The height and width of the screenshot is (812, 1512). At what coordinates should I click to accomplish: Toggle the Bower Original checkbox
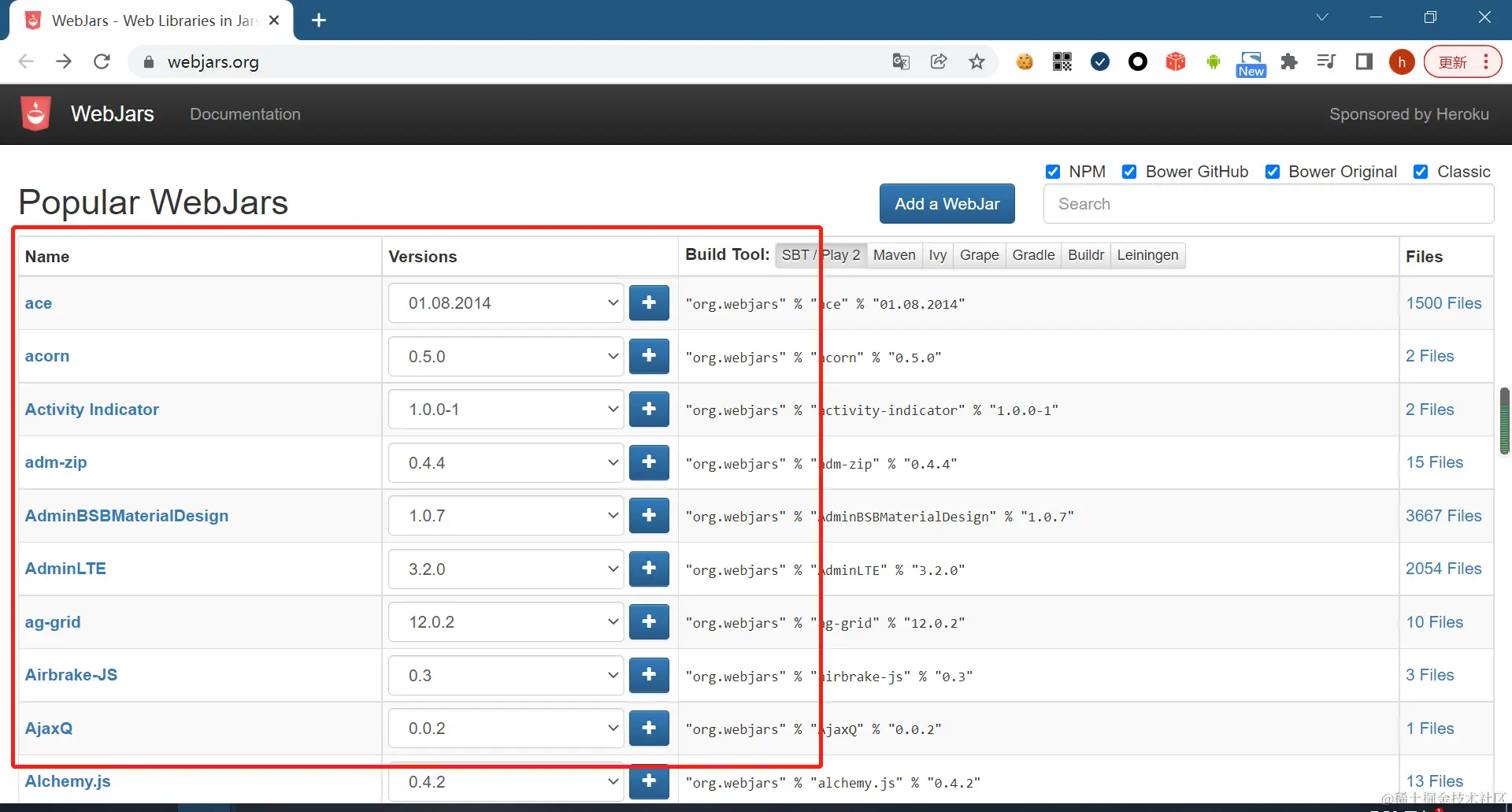(x=1273, y=172)
